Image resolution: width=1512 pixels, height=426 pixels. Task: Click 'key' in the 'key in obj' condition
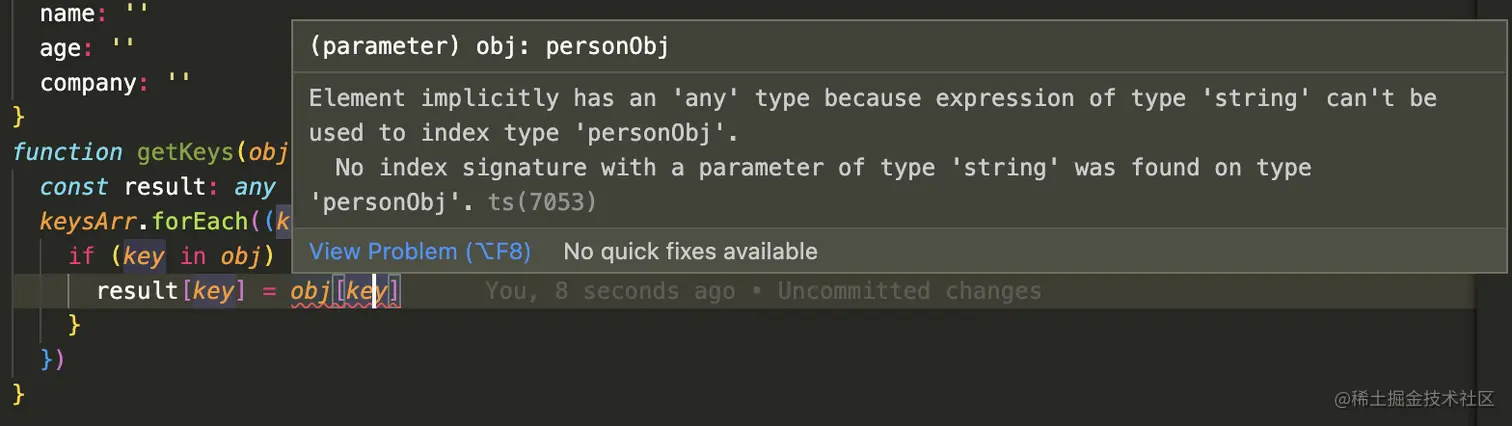[143, 256]
